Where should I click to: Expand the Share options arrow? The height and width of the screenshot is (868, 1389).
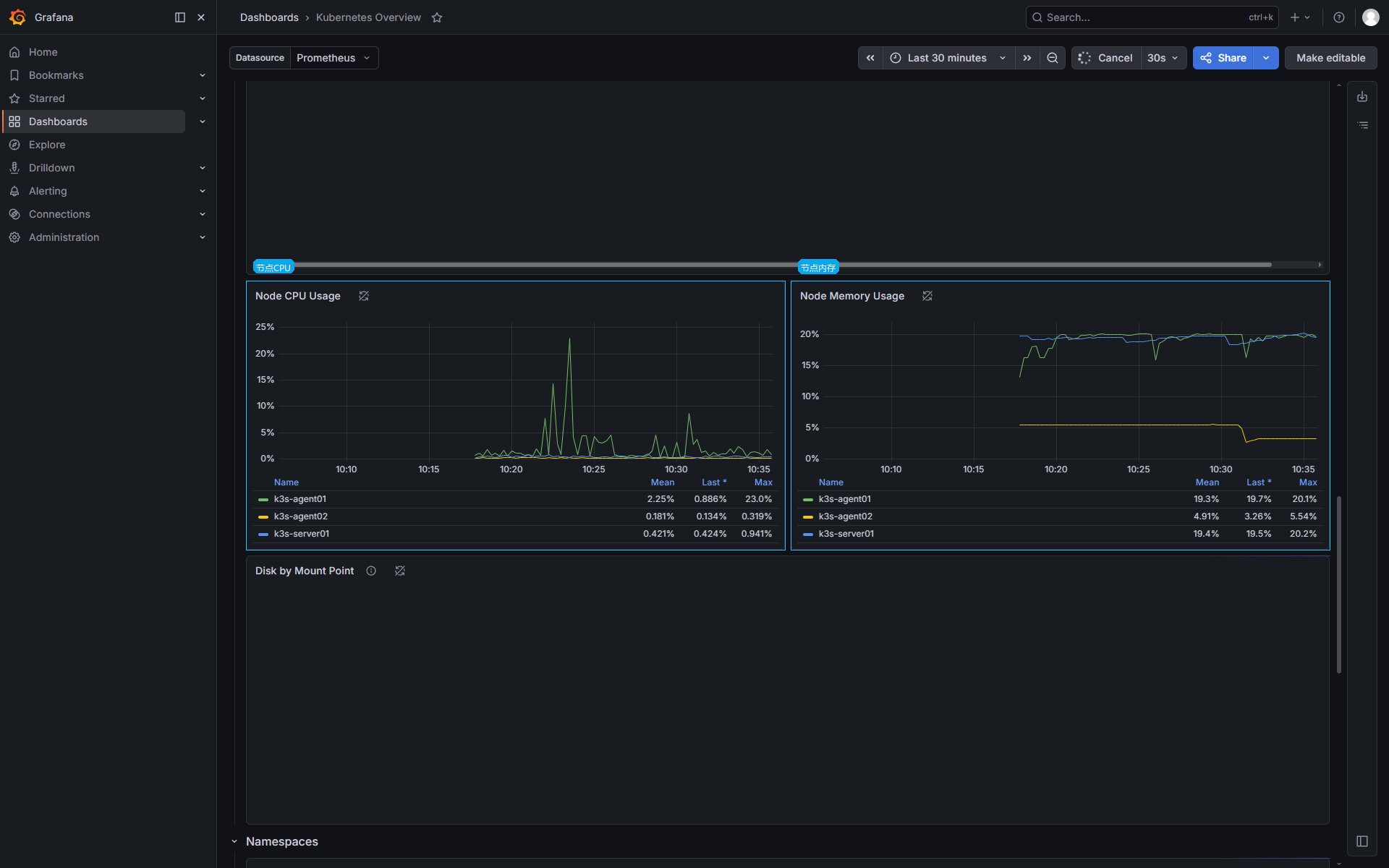point(1266,58)
